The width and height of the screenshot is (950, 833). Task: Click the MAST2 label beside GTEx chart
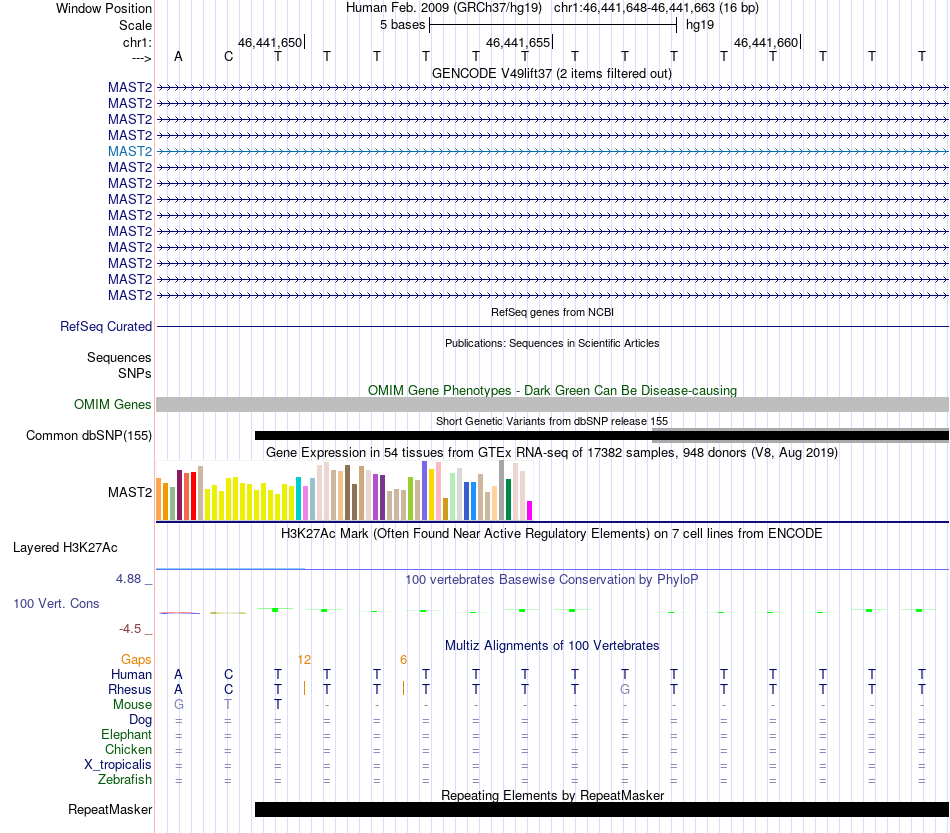(x=130, y=493)
